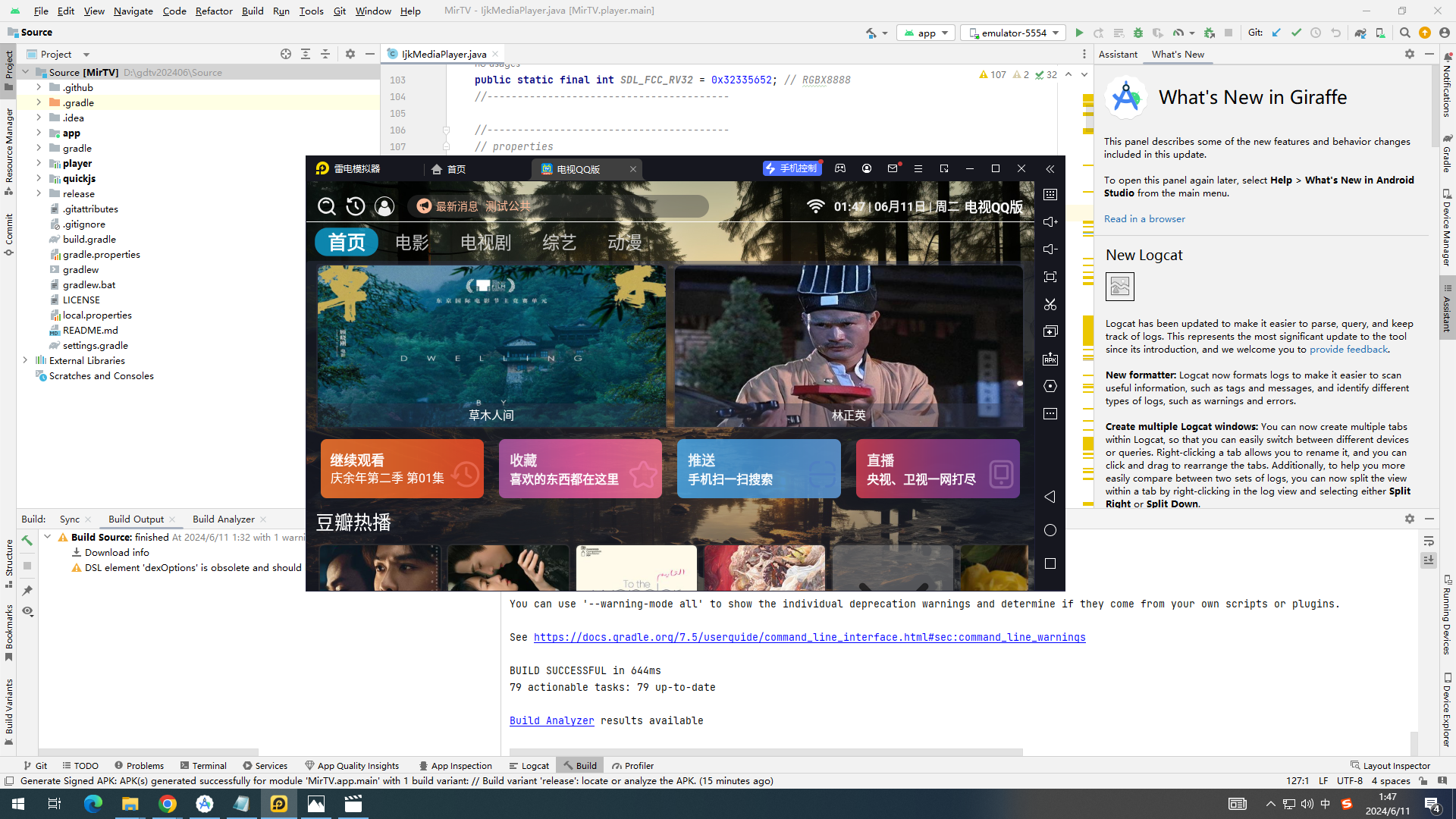1456x819 pixels.
Task: Open the emulator-5554 device dropdown
Action: pyautogui.click(x=1013, y=33)
